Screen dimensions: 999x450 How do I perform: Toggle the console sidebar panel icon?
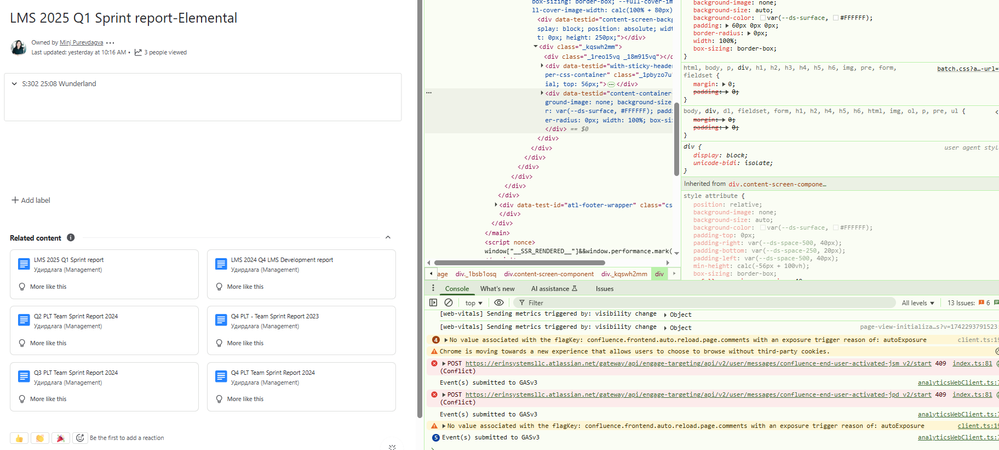[433, 302]
